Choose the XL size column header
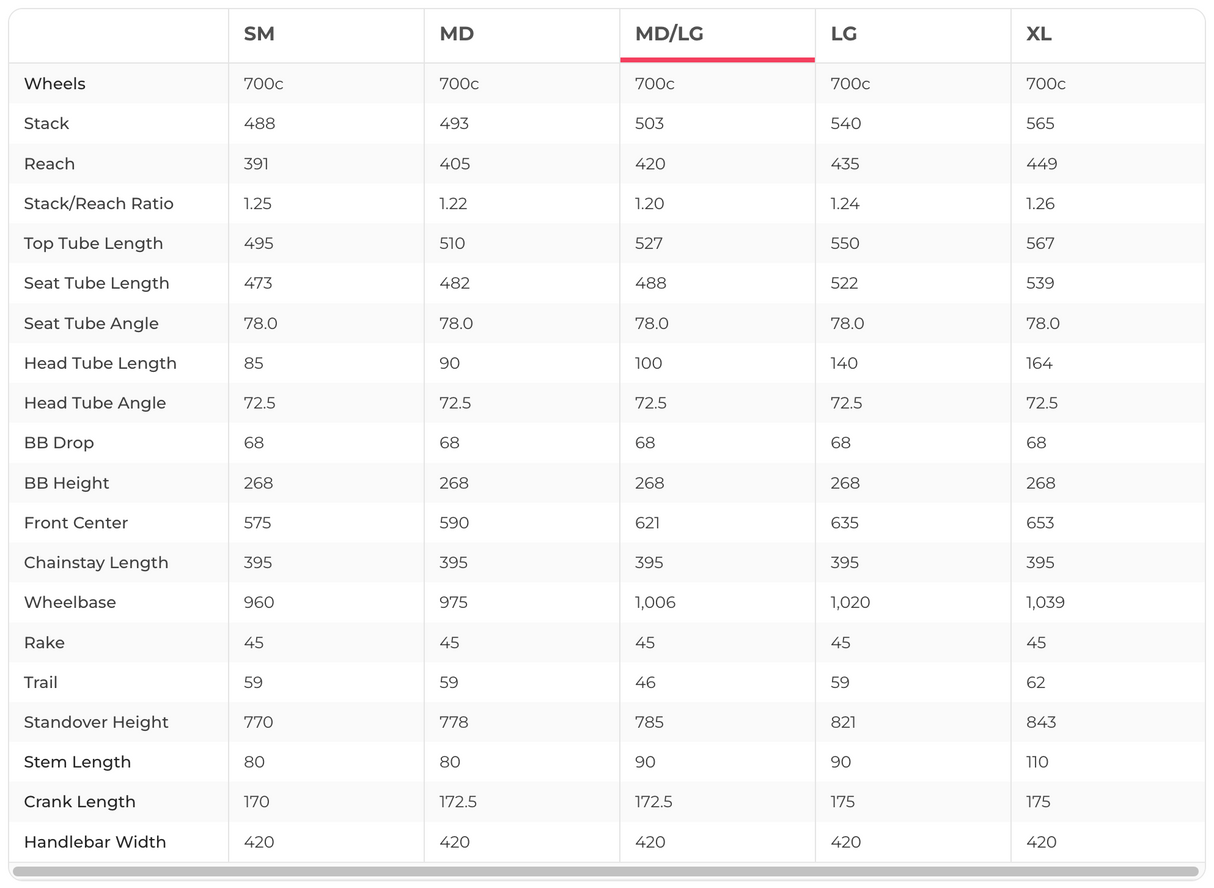 point(1038,34)
